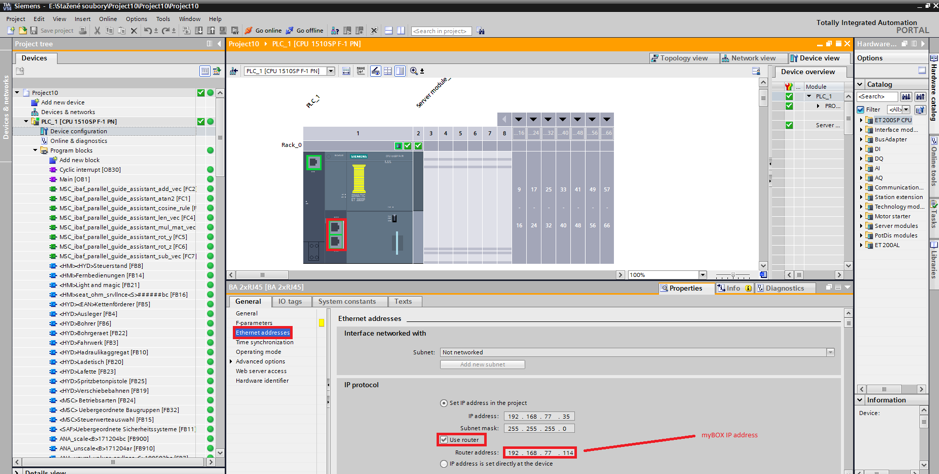The height and width of the screenshot is (474, 939).
Task: Undo the last action
Action: [x=148, y=30]
